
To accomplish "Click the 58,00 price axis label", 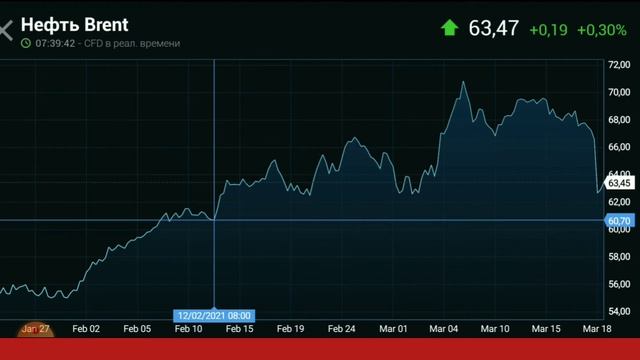I will 619,256.
